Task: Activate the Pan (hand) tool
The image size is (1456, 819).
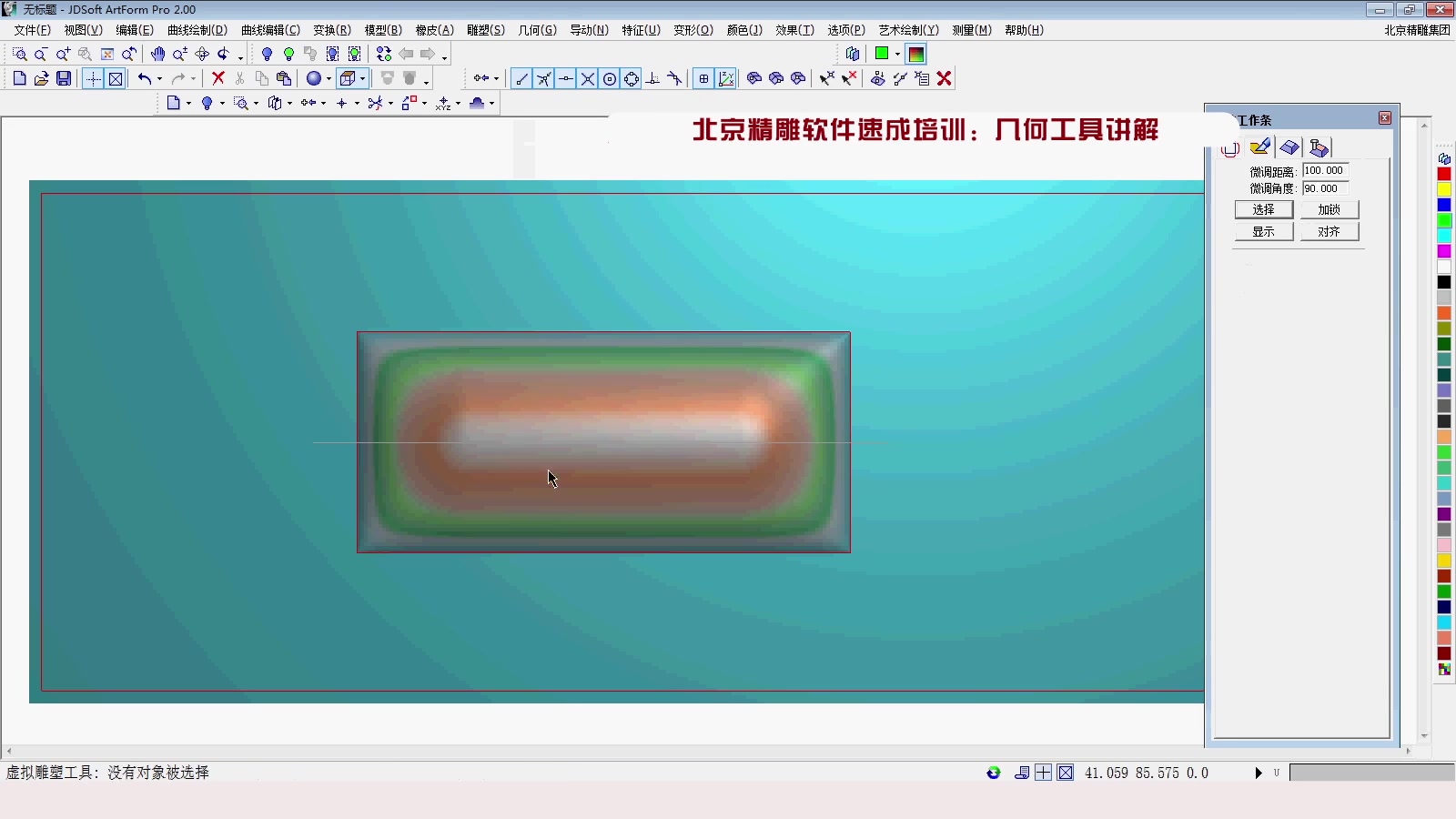Action: pos(158,54)
